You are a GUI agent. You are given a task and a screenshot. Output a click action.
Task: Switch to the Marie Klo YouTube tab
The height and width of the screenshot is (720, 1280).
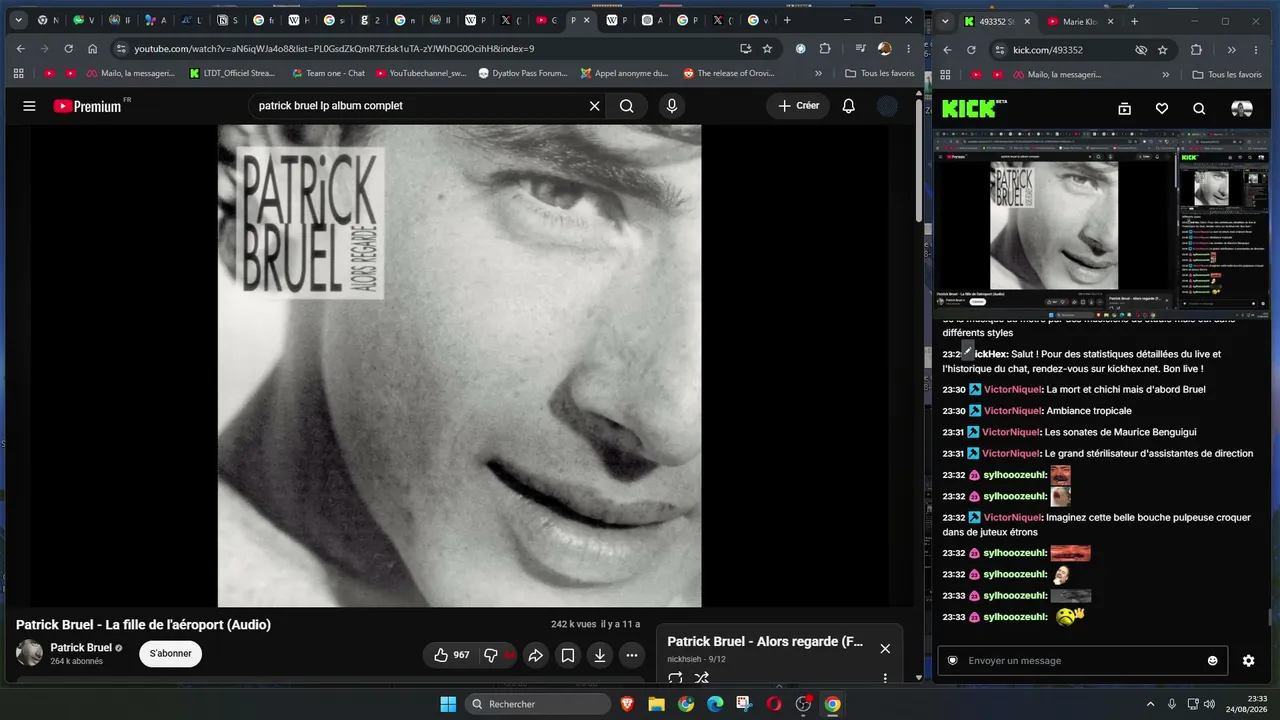point(1080,21)
